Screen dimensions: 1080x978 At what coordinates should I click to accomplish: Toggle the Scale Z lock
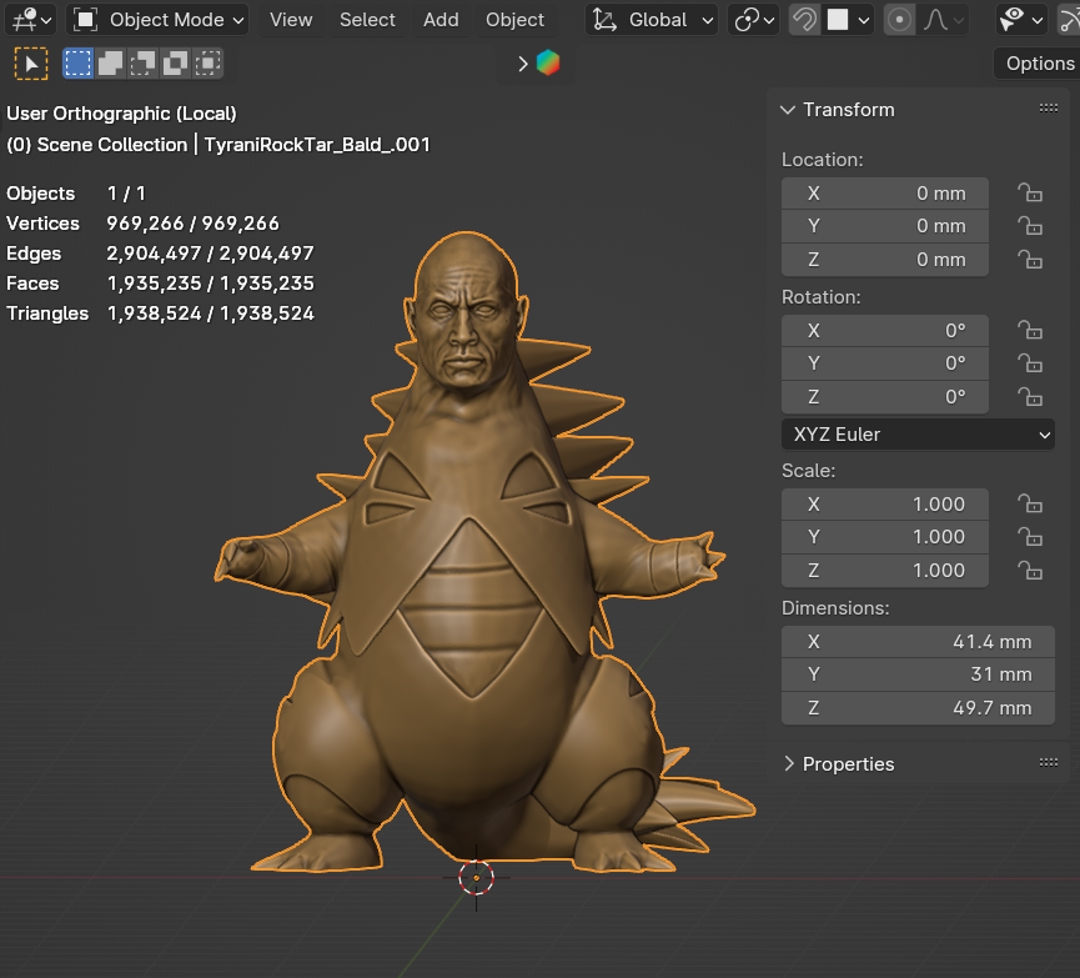[1029, 570]
